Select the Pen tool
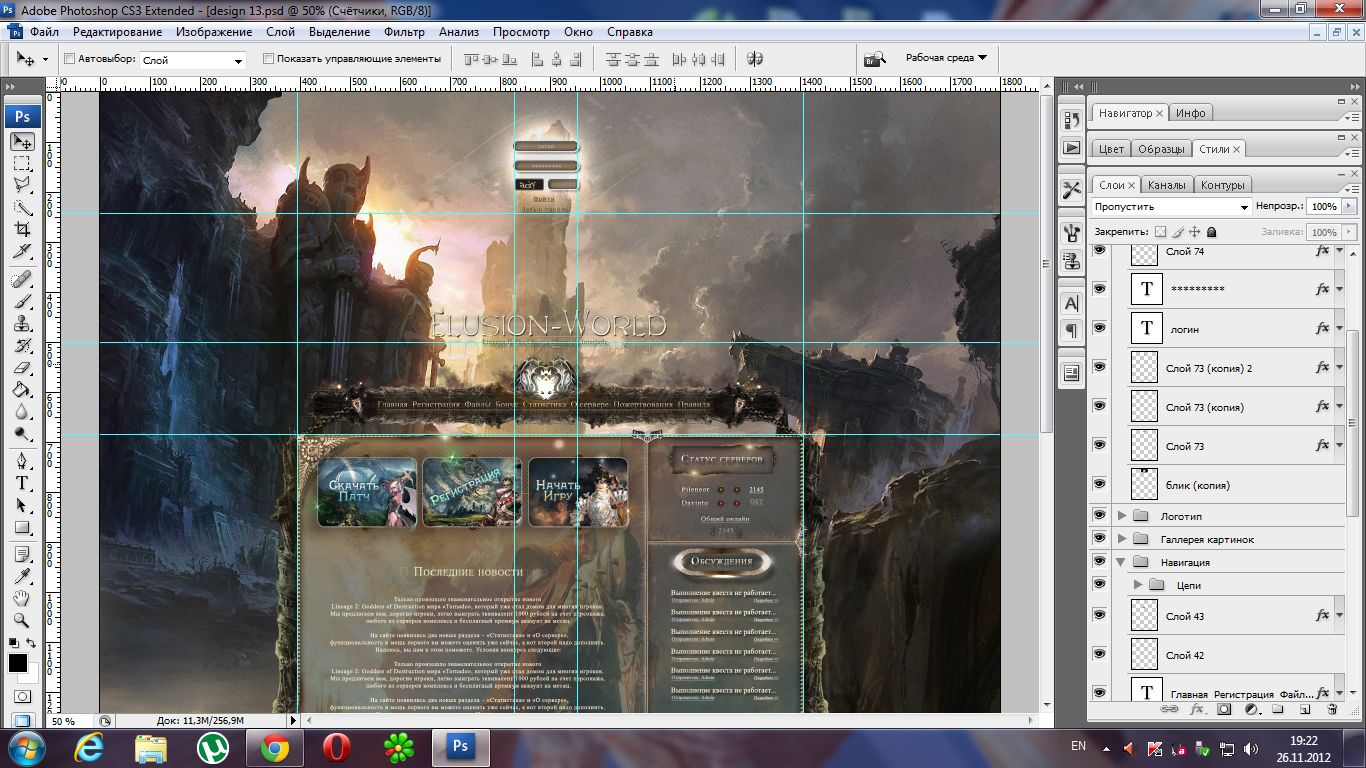 22,461
